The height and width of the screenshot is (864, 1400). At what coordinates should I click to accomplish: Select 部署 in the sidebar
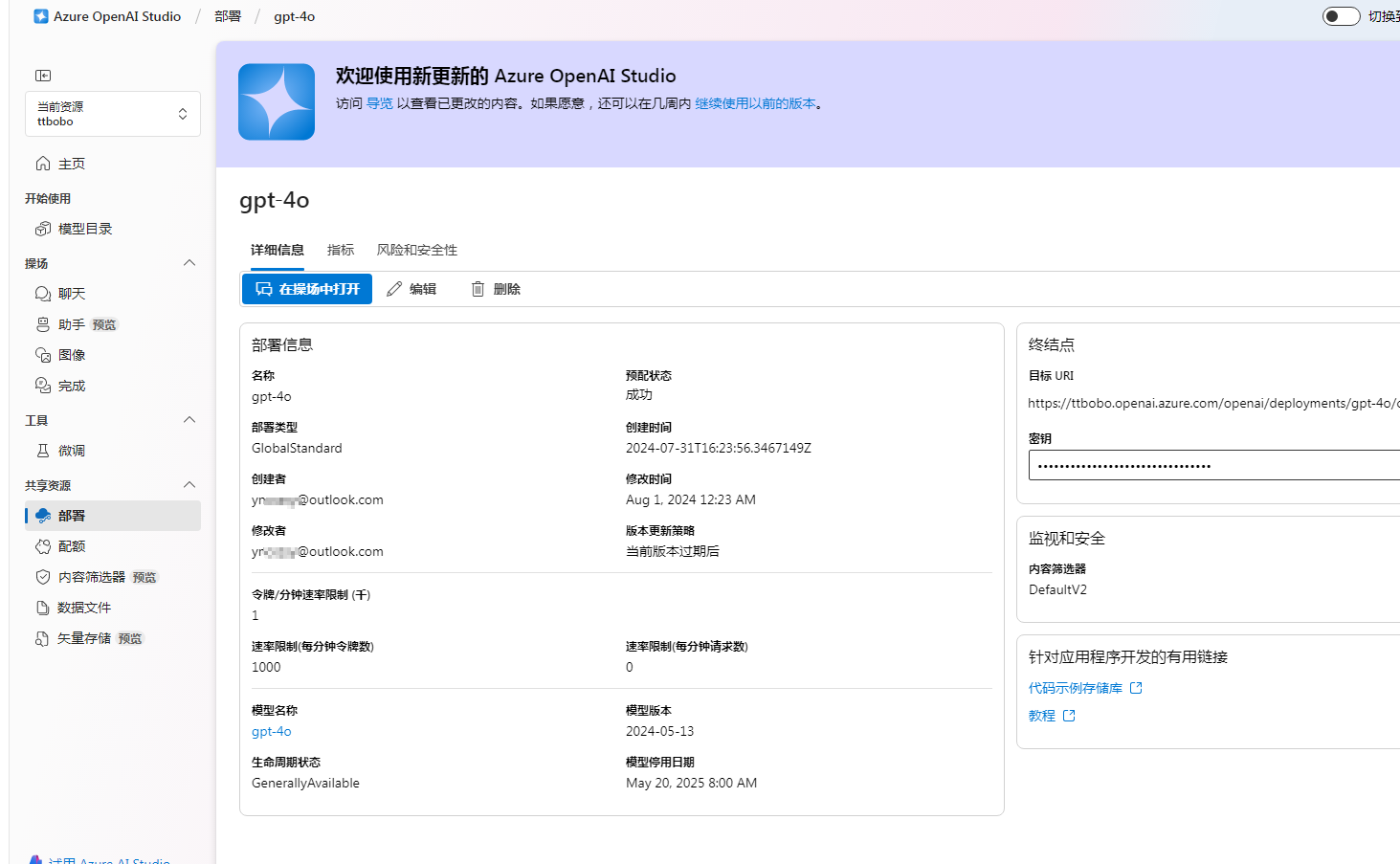(113, 516)
